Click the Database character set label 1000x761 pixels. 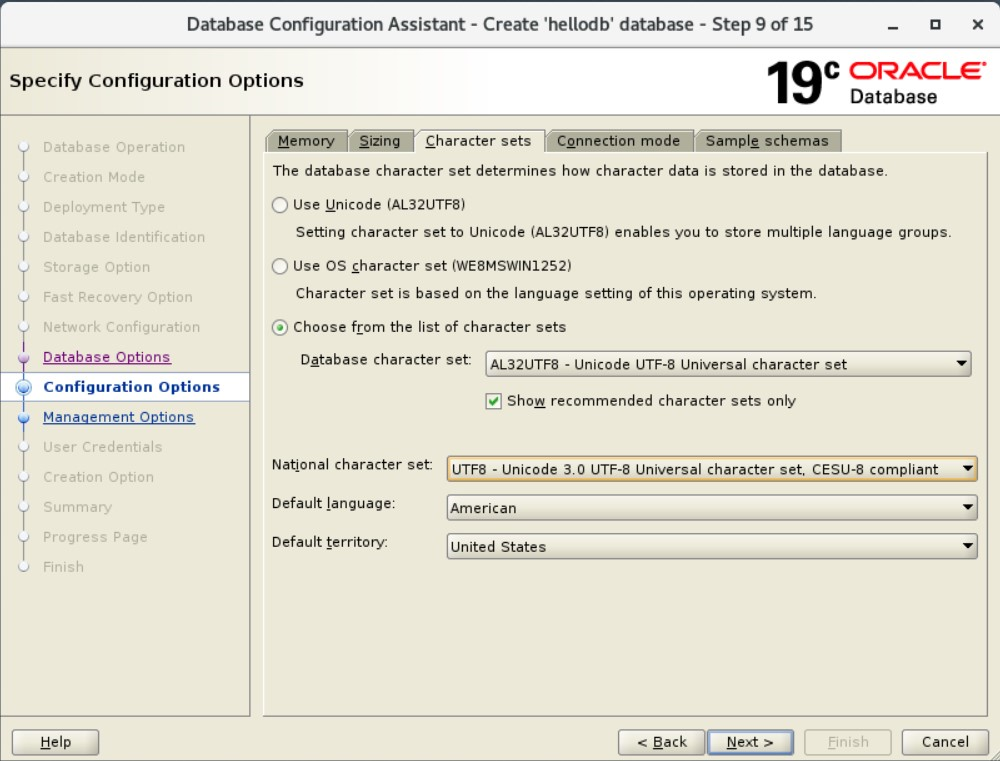click(x=386, y=360)
